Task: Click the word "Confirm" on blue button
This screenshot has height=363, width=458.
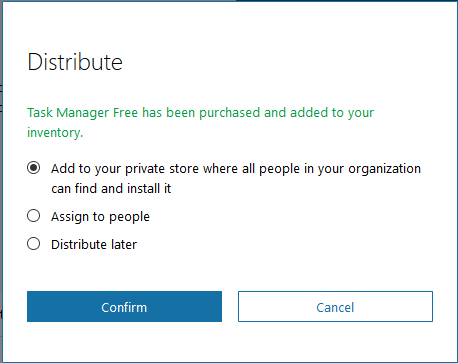Action: coord(124,307)
